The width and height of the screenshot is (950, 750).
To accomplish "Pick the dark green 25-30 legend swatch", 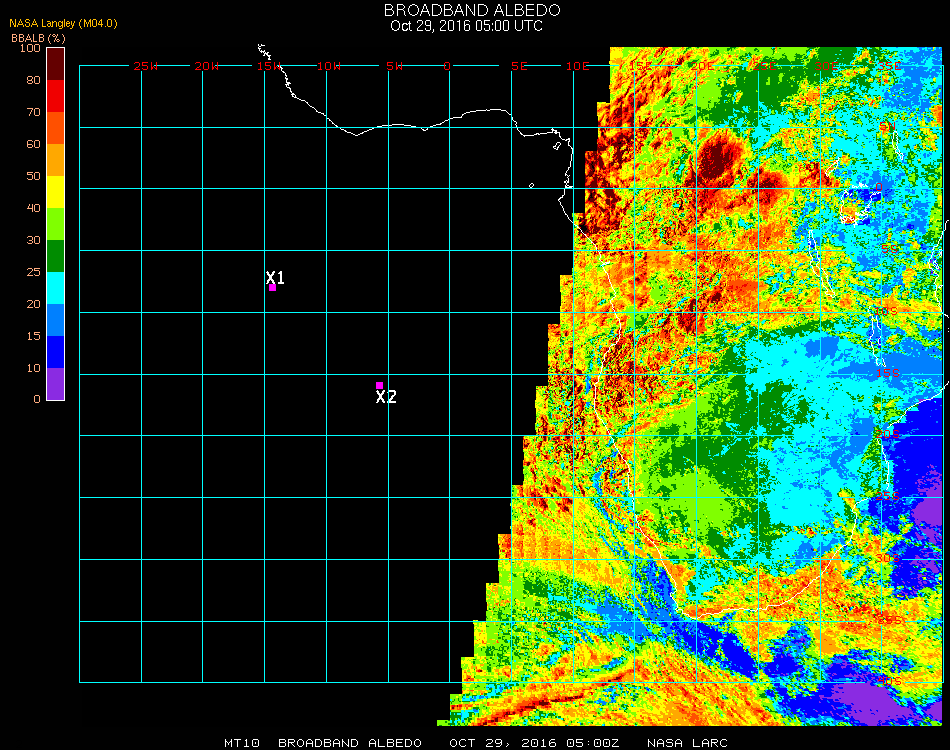I will pos(56,256).
